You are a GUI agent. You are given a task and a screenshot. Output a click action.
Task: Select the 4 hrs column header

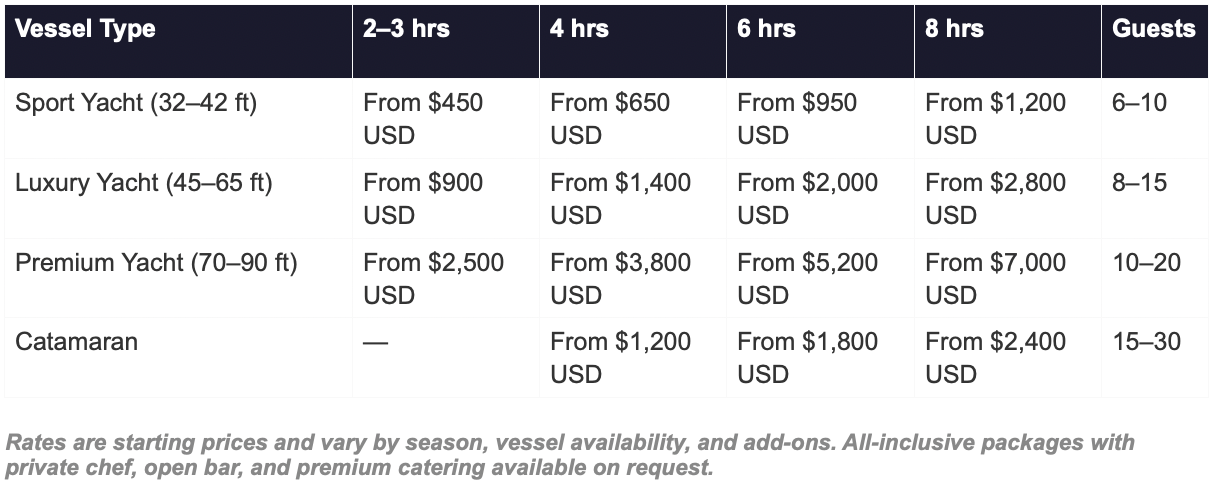tap(580, 28)
